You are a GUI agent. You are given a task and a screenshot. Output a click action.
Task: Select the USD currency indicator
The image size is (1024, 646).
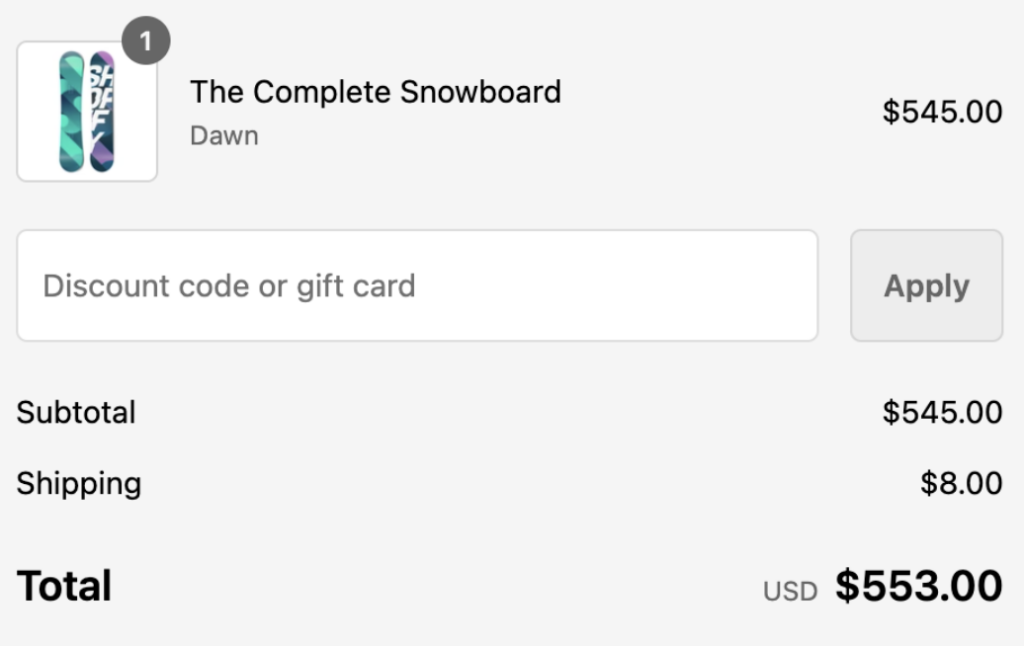789,590
